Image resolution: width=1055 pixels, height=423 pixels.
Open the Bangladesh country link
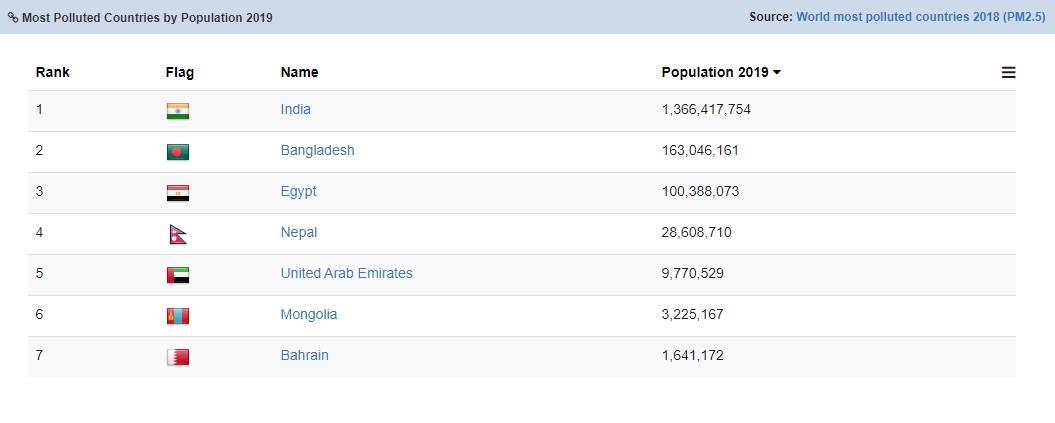coord(317,150)
